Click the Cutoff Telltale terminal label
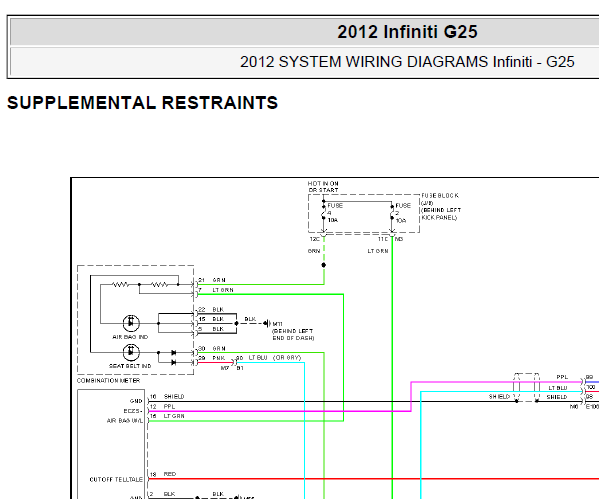This screenshot has height=499, width=599. 116,480
